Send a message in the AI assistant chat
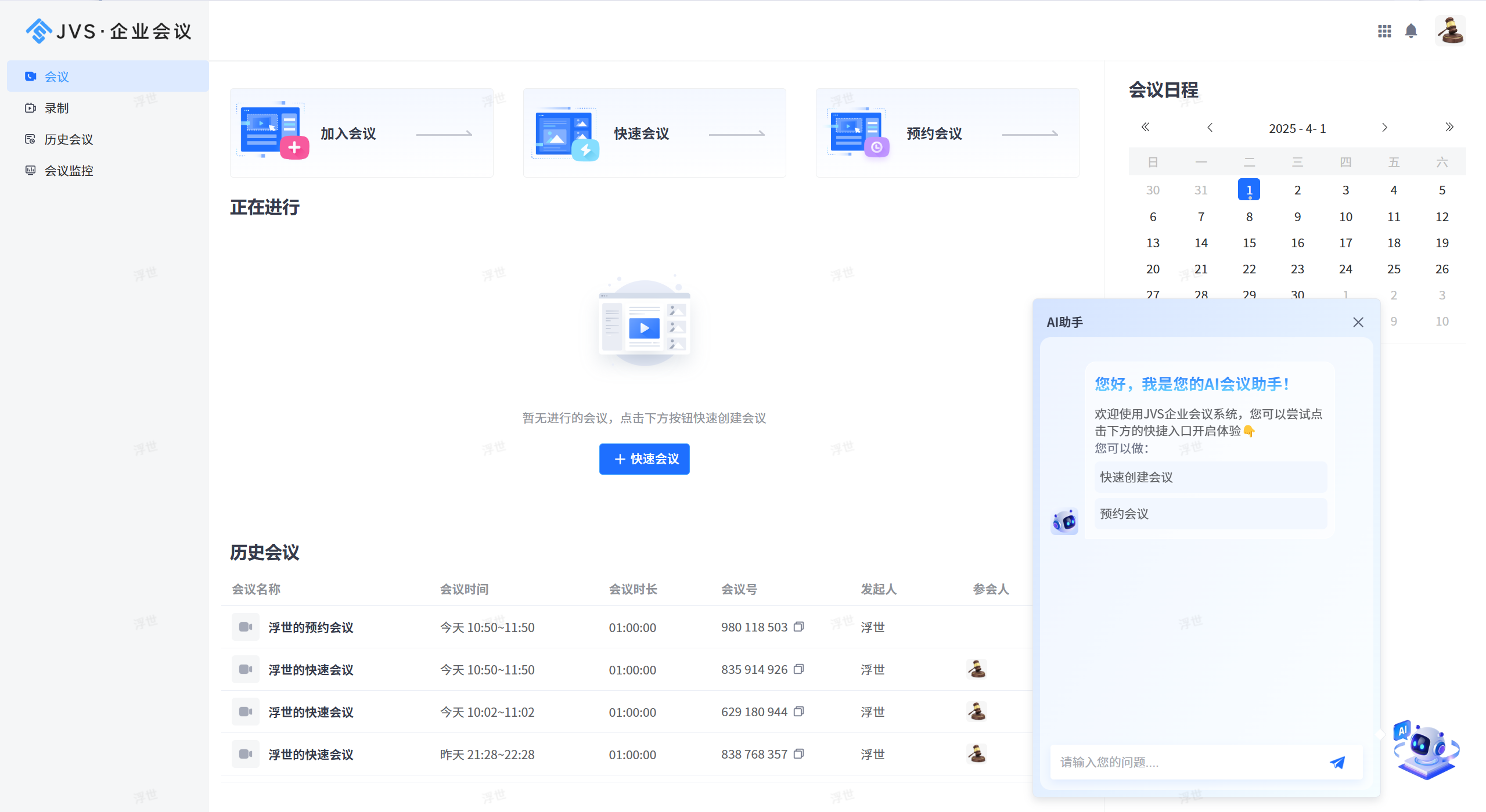 (x=1338, y=762)
